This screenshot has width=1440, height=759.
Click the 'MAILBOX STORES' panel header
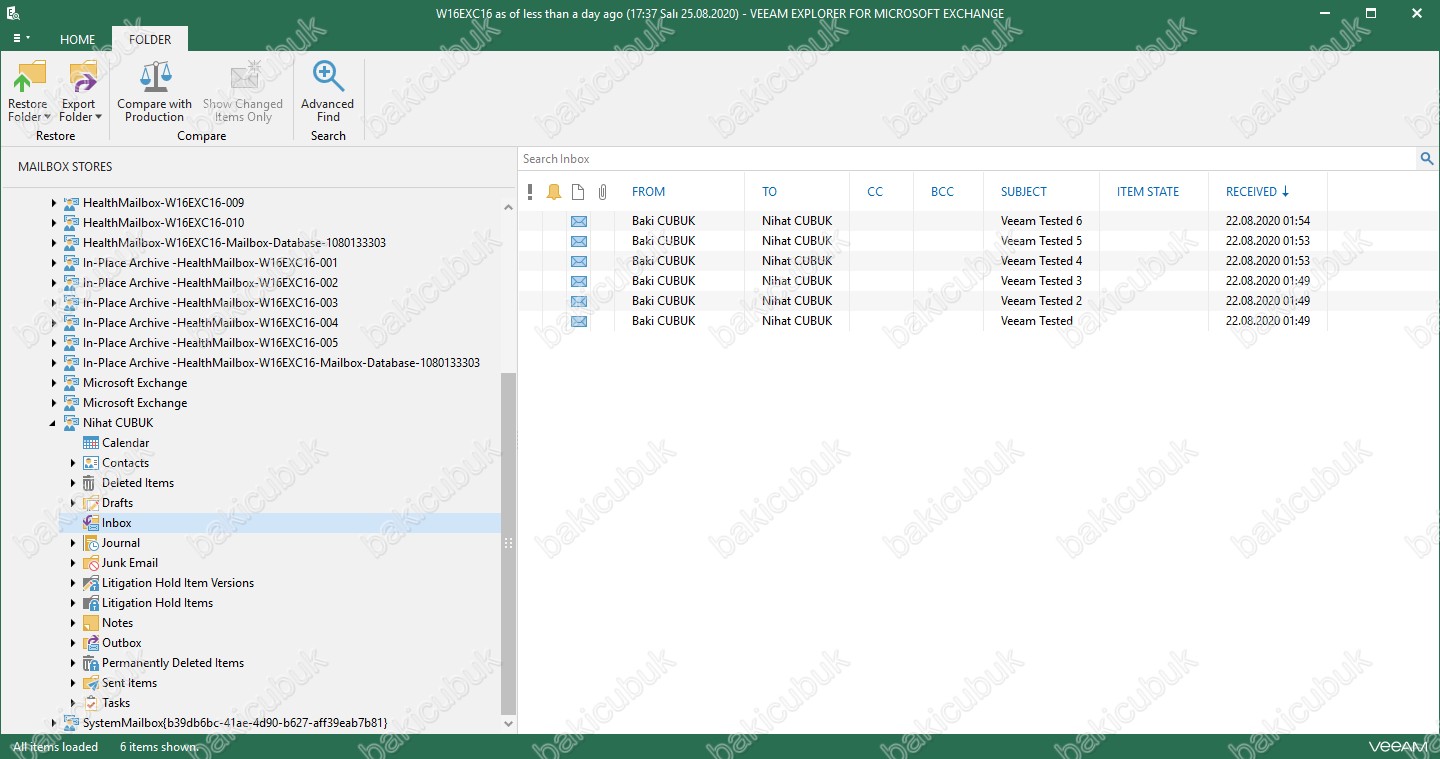(65, 167)
